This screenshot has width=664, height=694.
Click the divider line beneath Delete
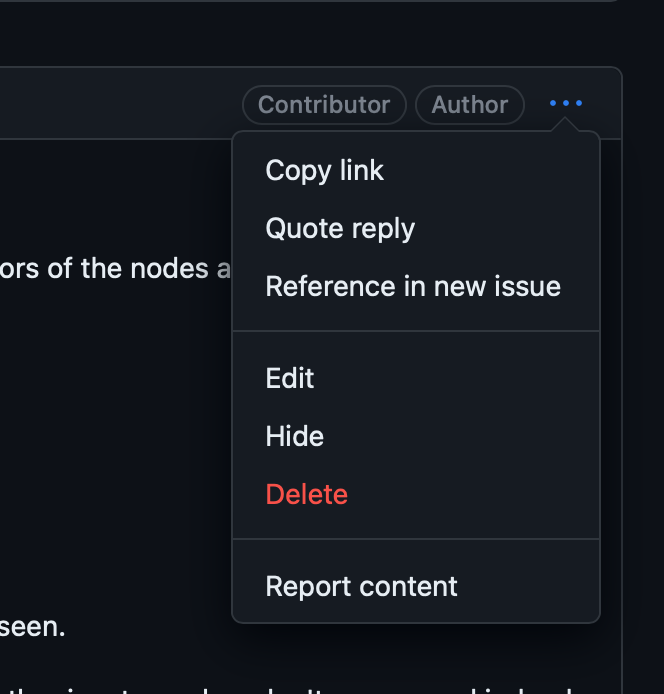416,539
